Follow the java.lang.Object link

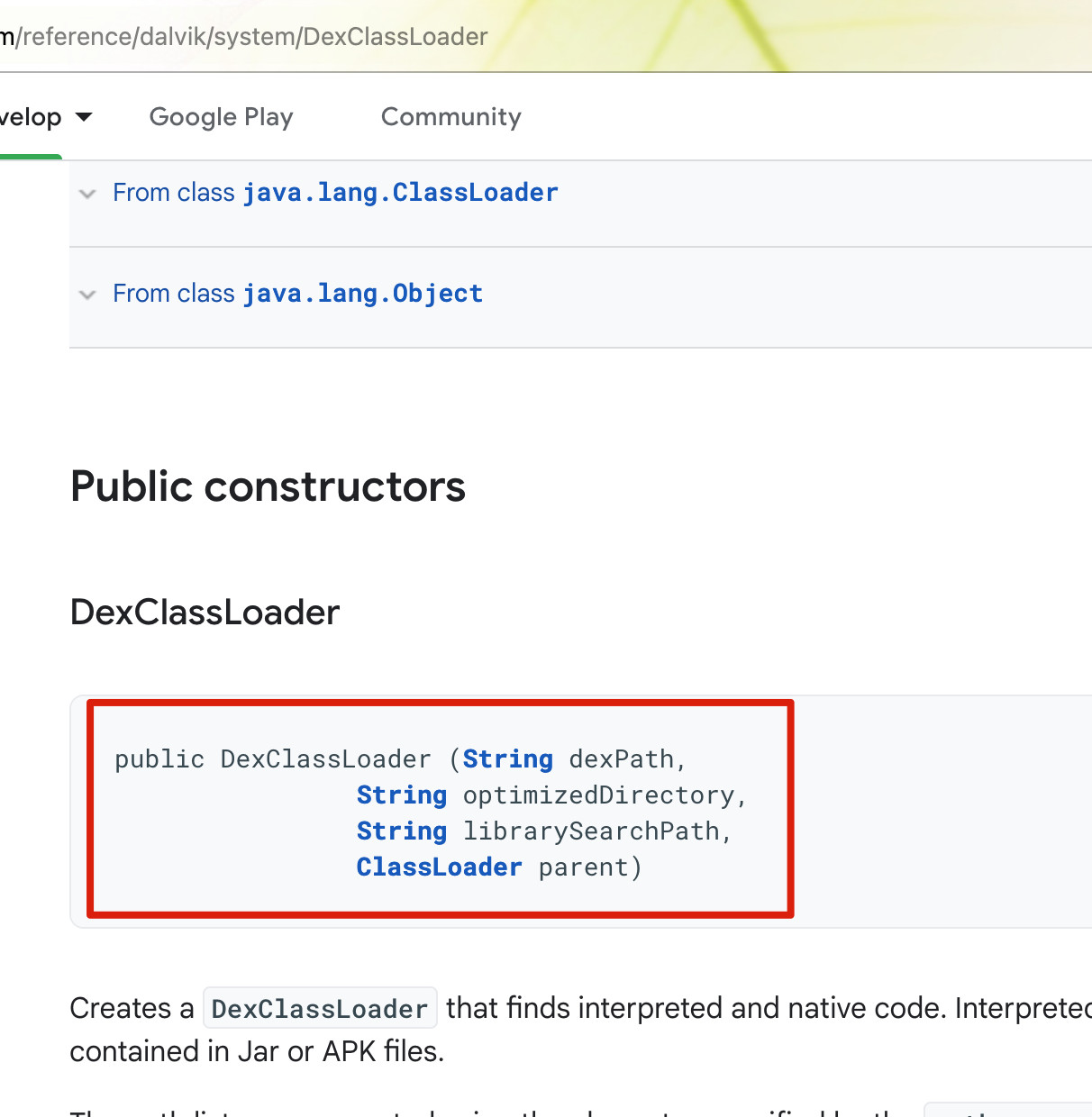point(362,294)
